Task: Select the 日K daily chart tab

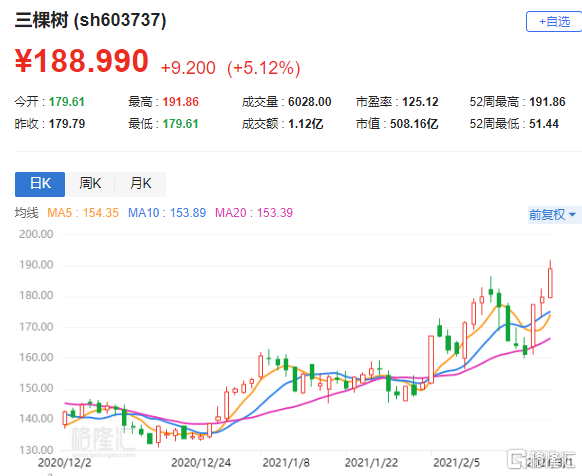Action: coord(40,184)
